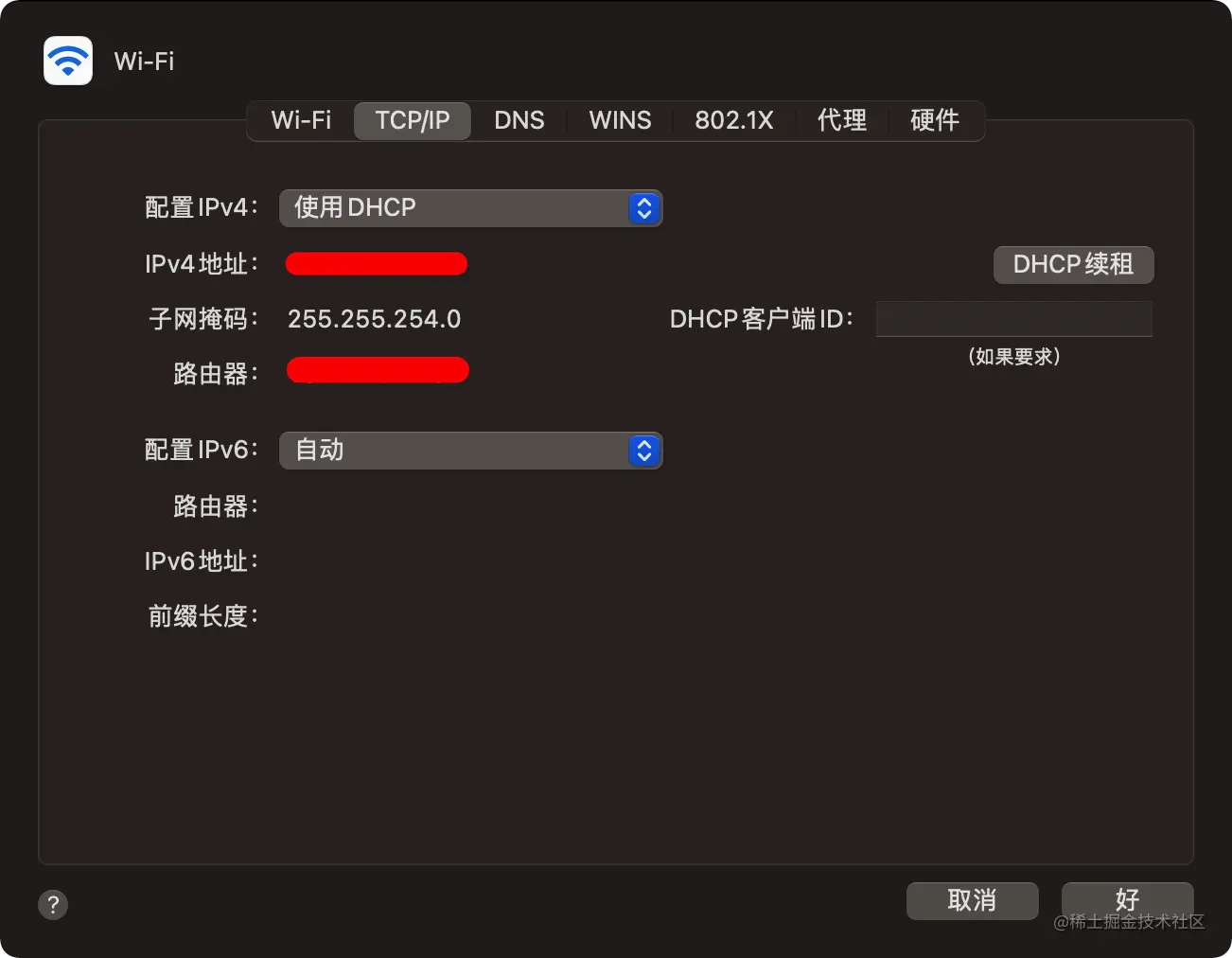Open the help question mark button
Viewport: 1232px width, 958px height.
coord(53,904)
